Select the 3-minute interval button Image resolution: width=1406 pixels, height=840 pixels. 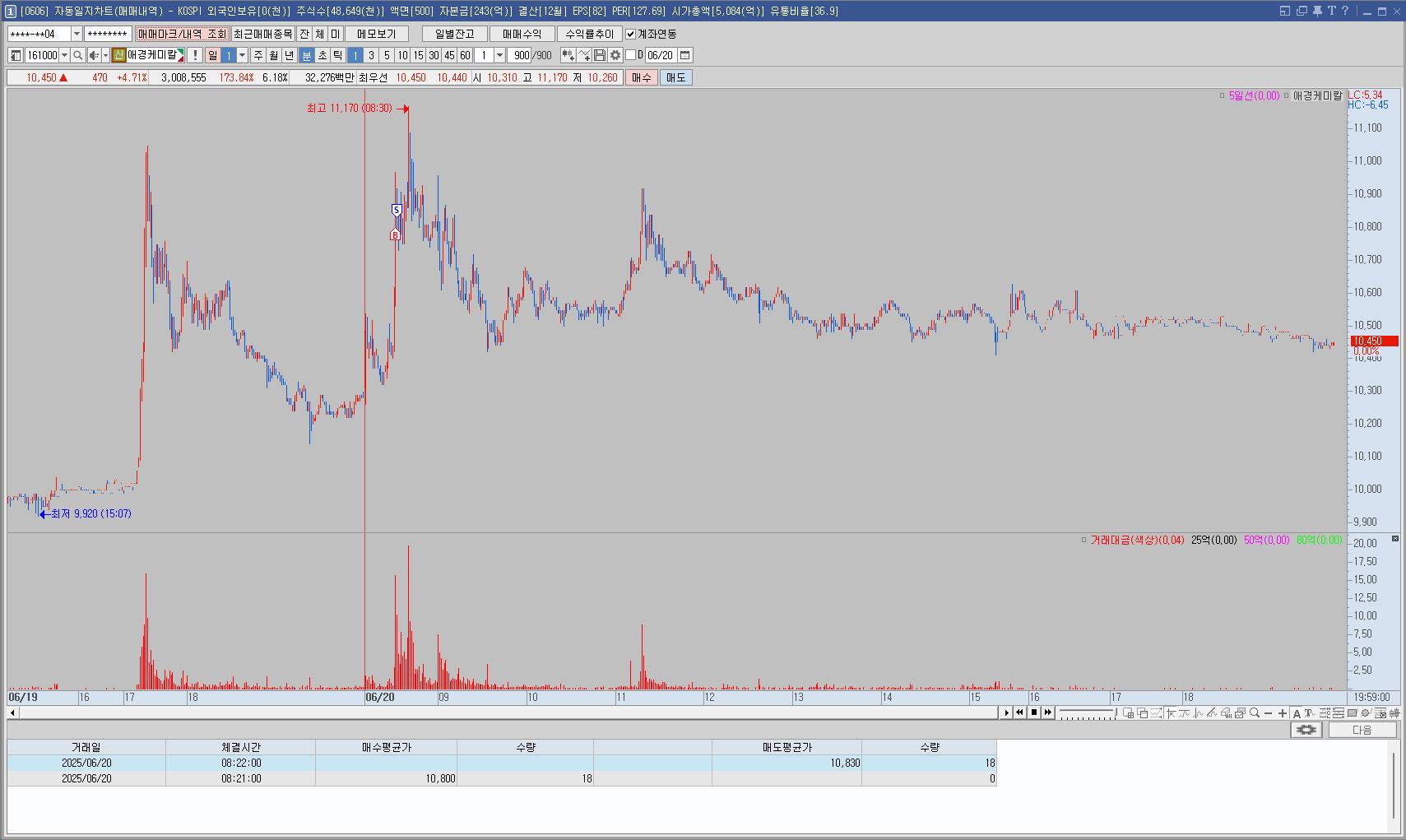click(371, 55)
